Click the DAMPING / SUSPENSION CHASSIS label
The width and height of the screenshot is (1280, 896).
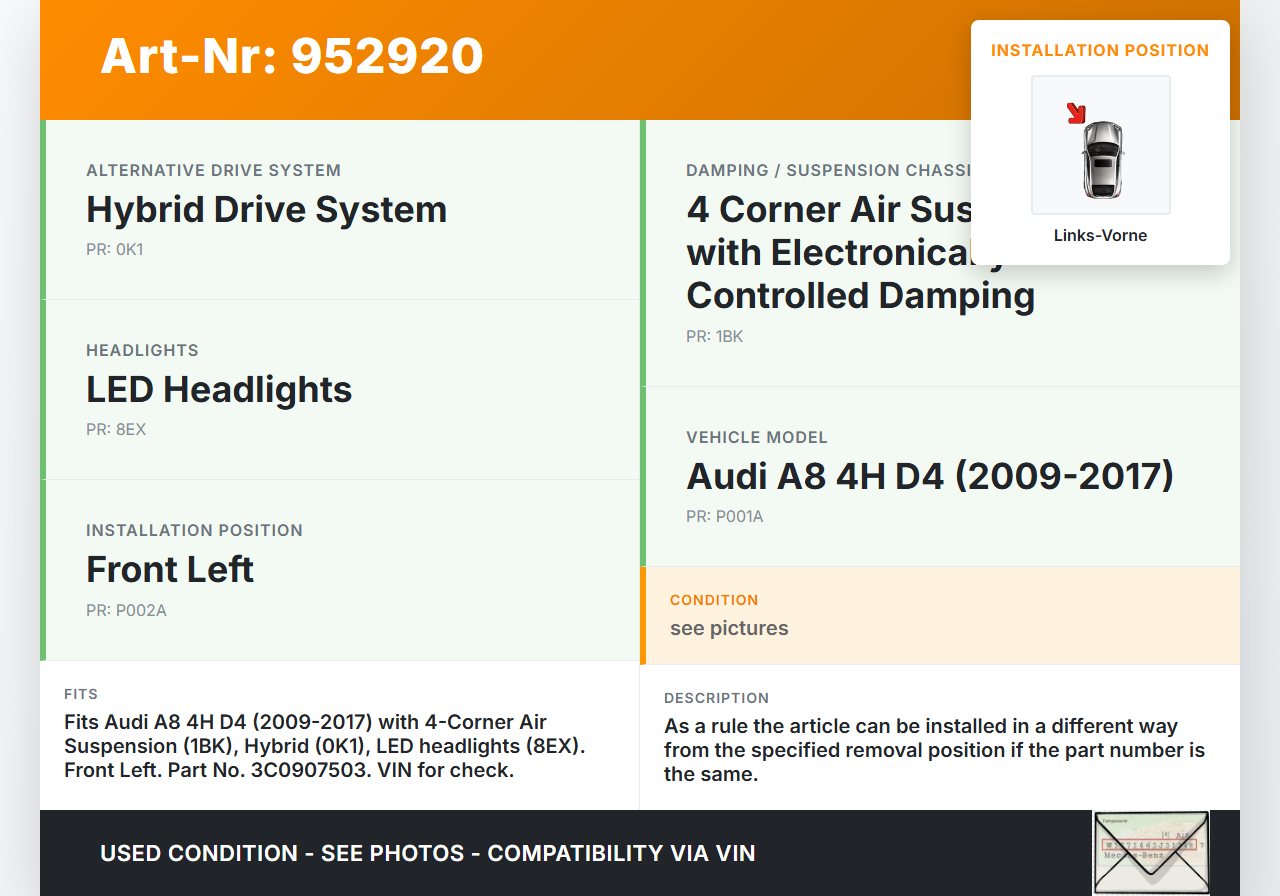[x=828, y=170]
